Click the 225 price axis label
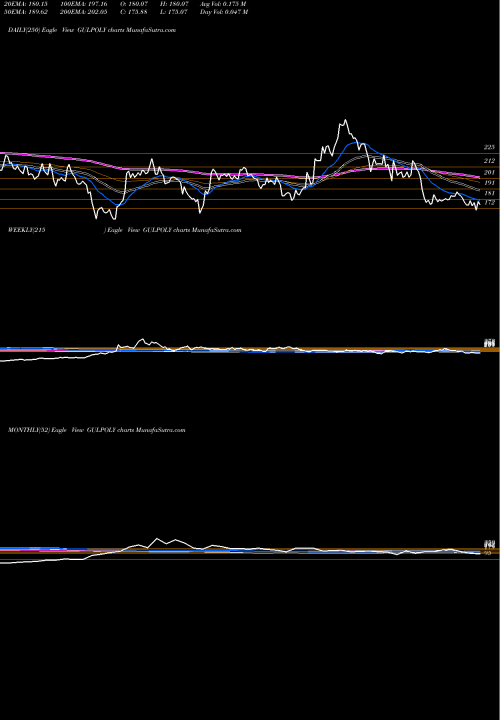Viewport: 500px width, 720px height. [489, 147]
